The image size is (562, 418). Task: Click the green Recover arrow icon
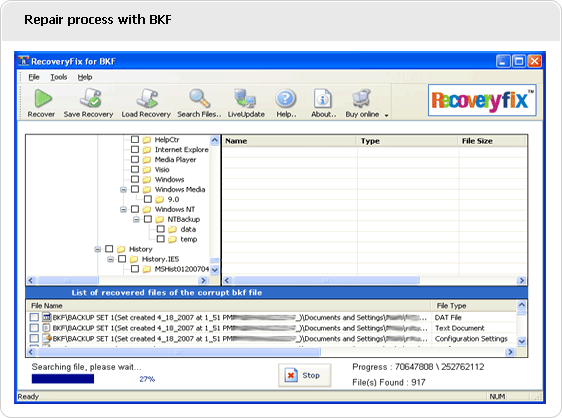pos(43,98)
